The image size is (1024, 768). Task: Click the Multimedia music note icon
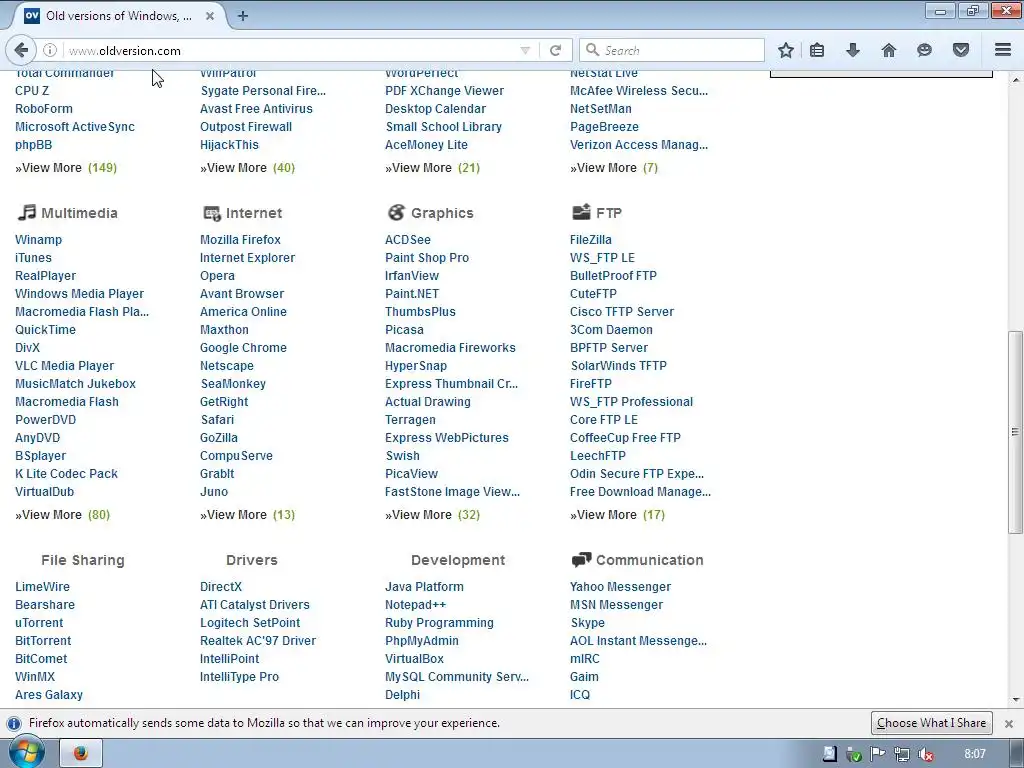coord(27,212)
